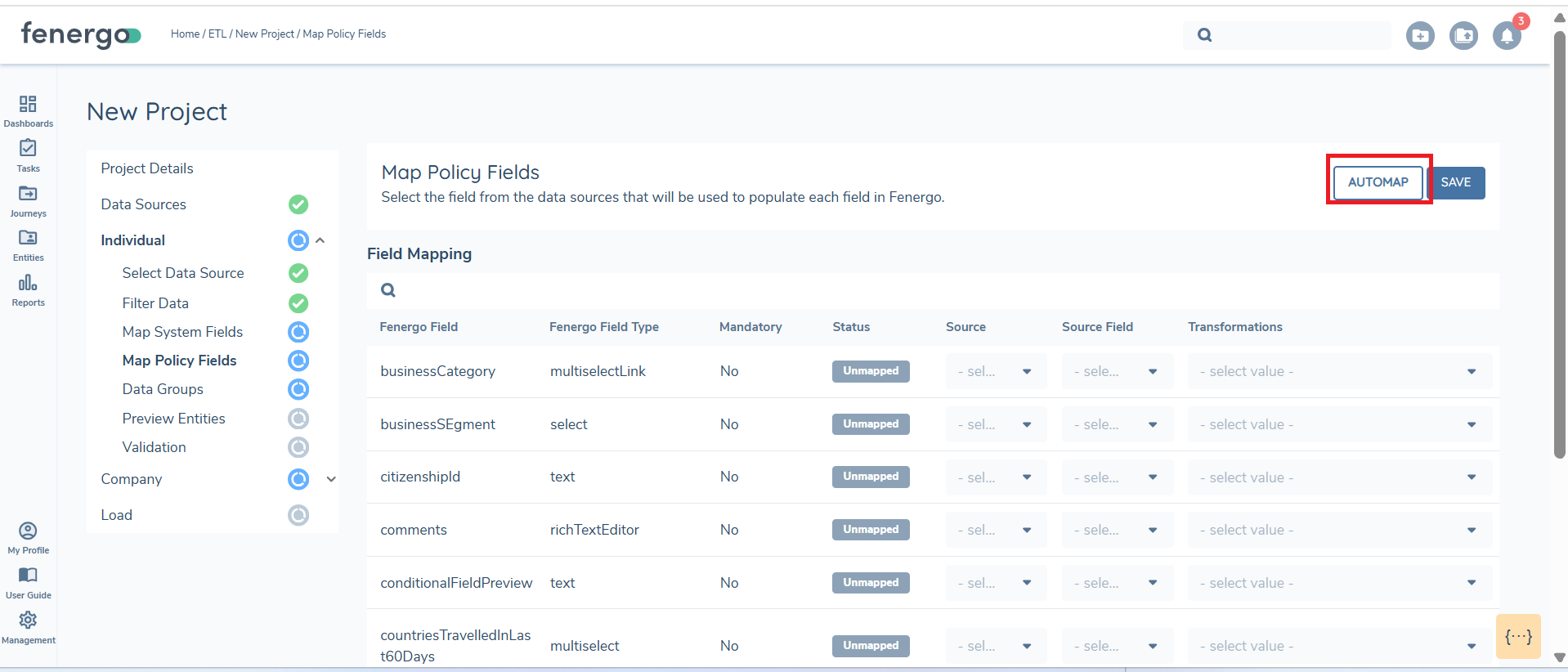Viewport: 1568px width, 672px height.
Task: Collapse the Individual section chevron
Action: click(x=320, y=240)
